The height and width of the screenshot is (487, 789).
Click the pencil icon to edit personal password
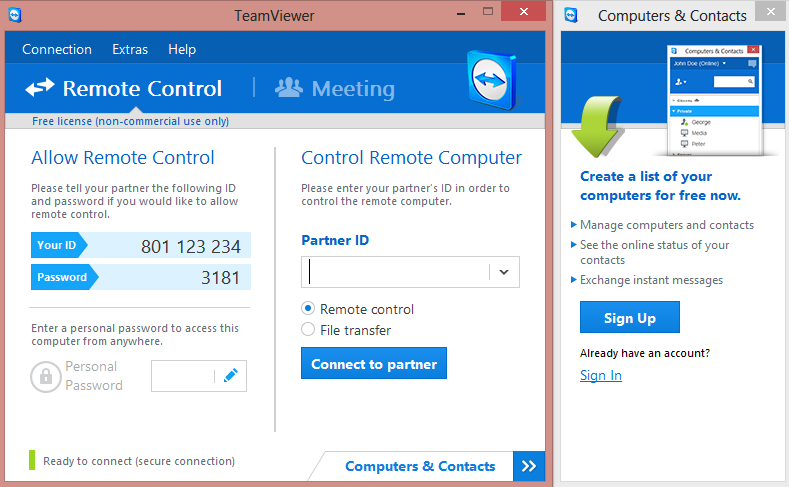(x=230, y=376)
